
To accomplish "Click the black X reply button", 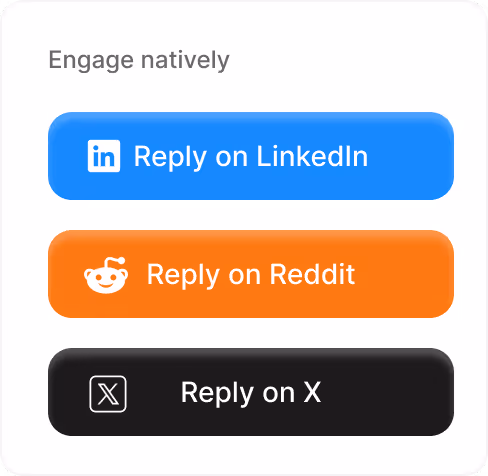I will 251,392.
